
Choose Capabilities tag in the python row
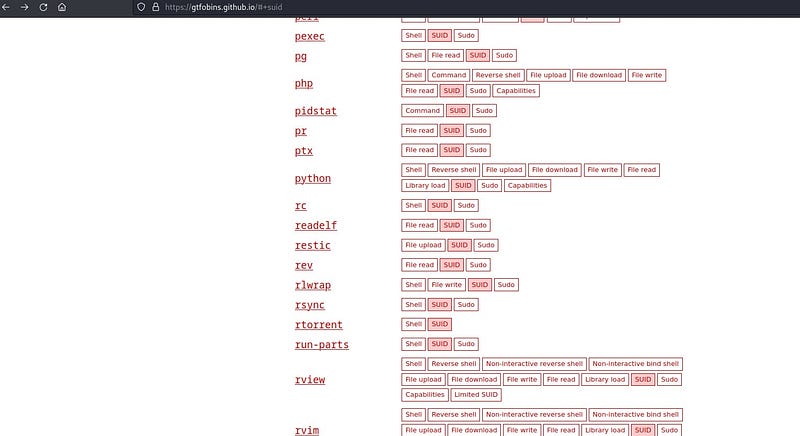tap(527, 185)
